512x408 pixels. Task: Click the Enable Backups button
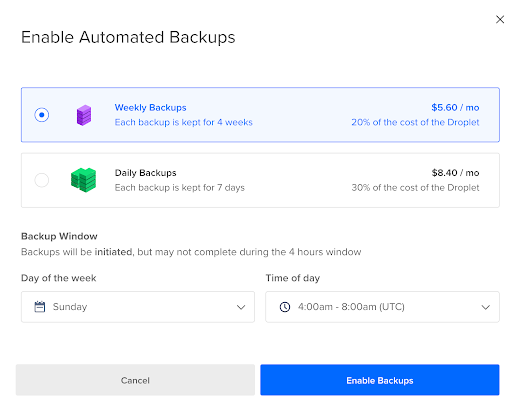click(x=380, y=380)
